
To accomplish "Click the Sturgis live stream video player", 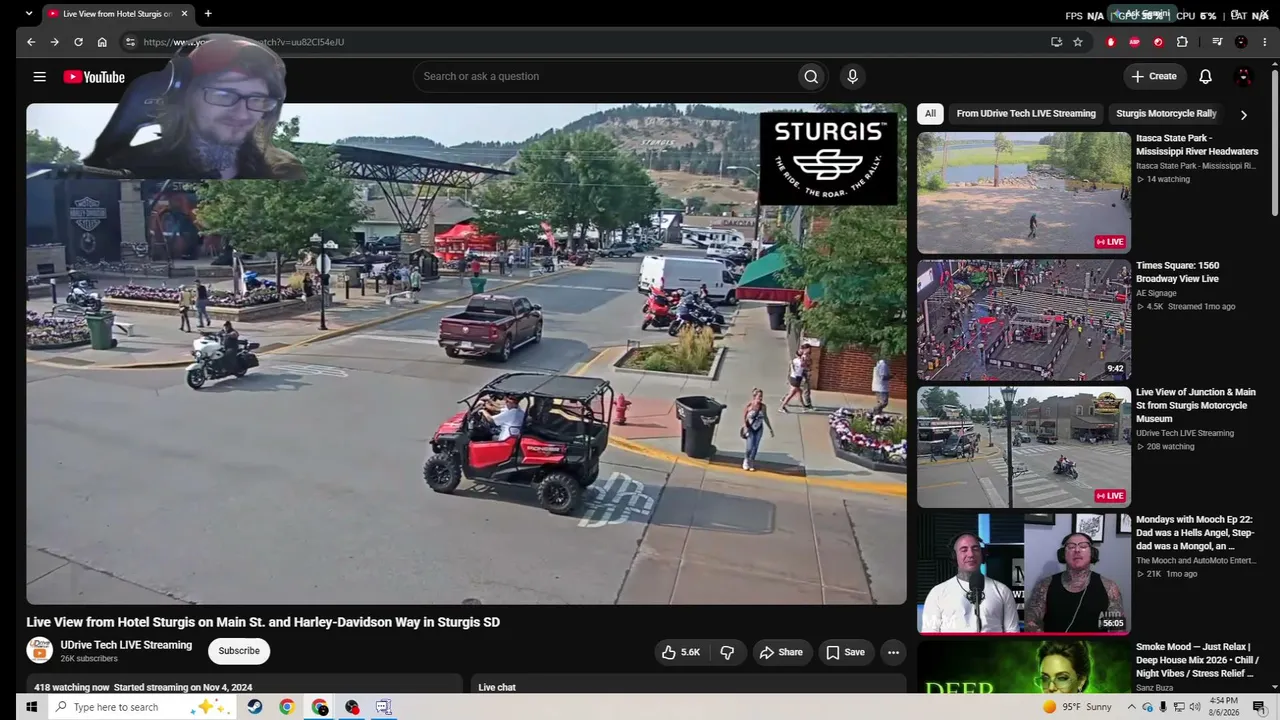I will coord(466,354).
